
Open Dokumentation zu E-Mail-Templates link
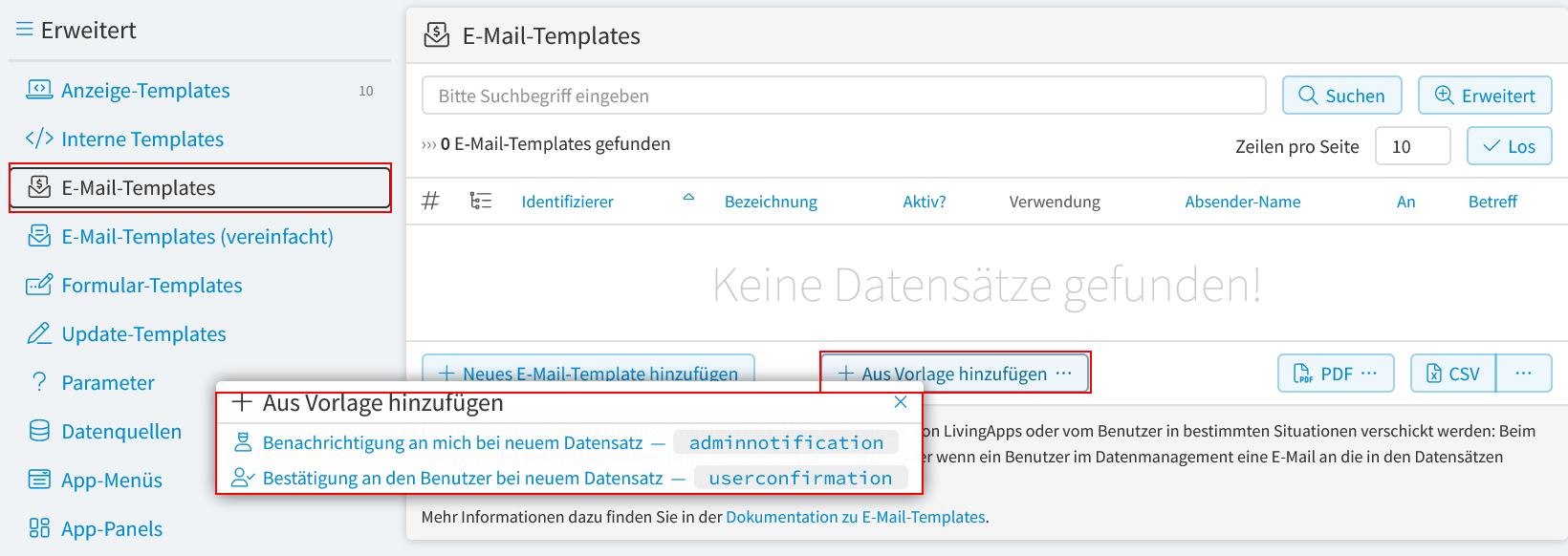pos(856,517)
